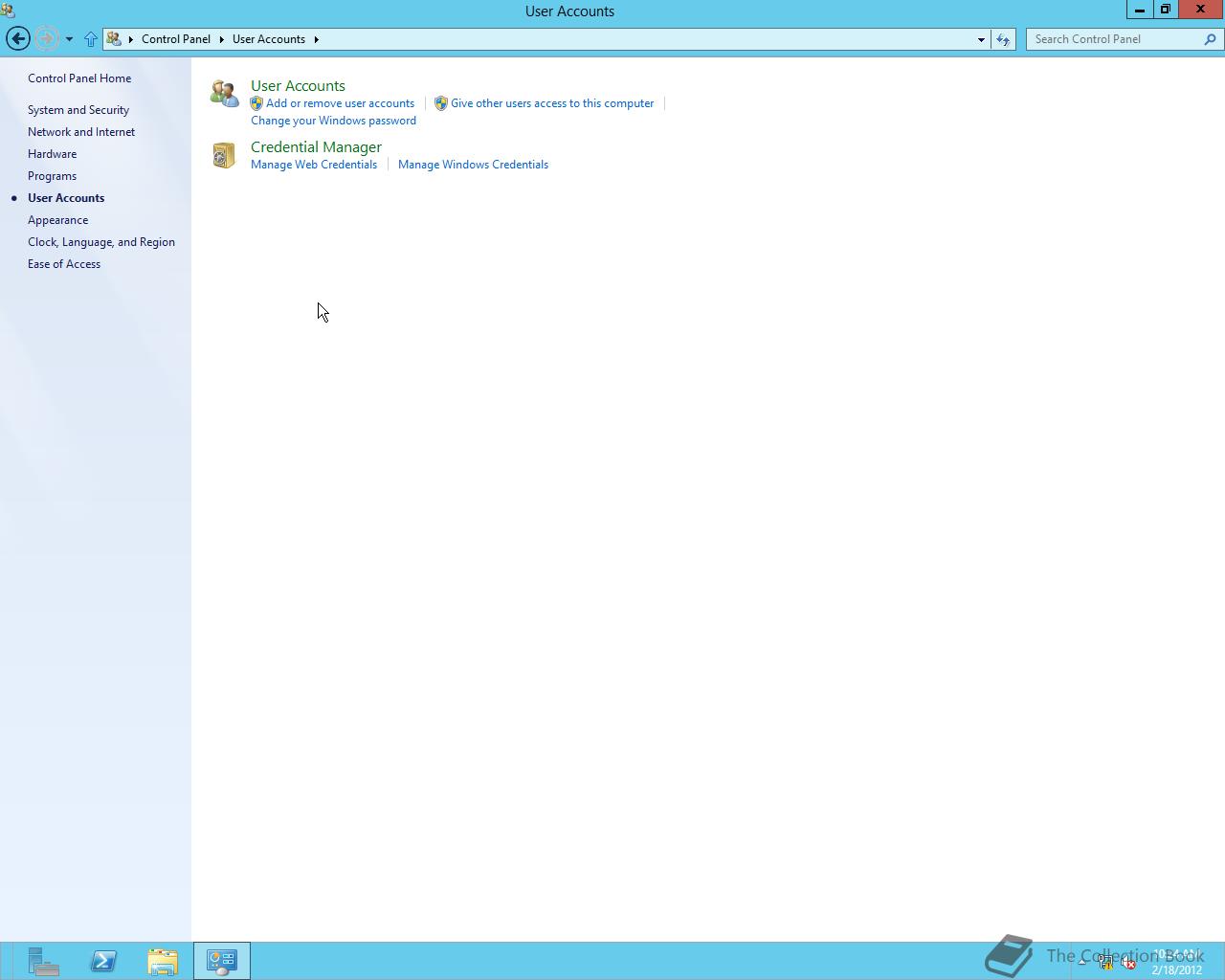Screen dimensions: 1225x980
Task: Click the window icon in the title bar
Action: point(8,11)
